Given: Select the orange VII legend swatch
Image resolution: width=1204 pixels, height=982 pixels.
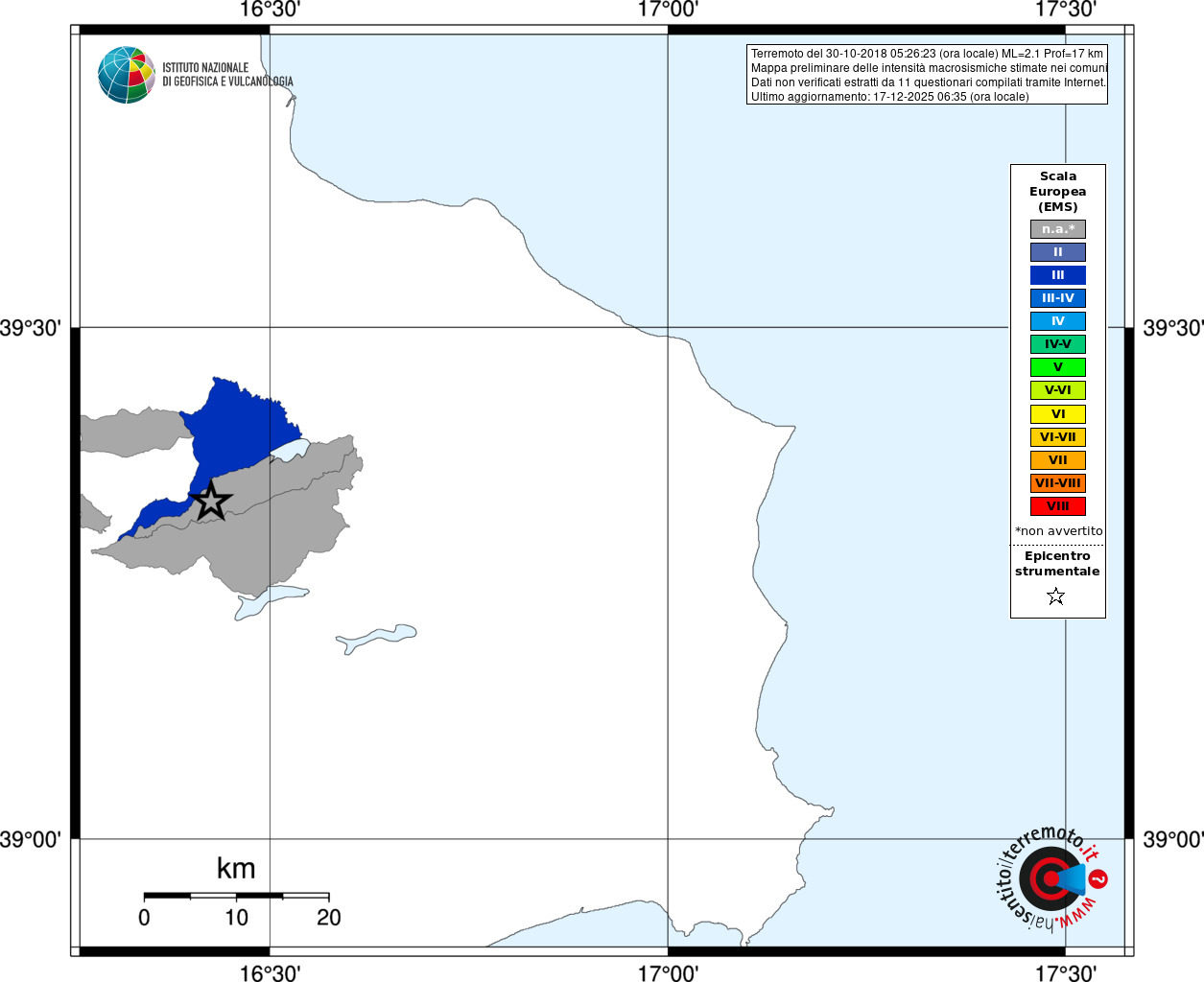Looking at the screenshot, I should click(x=1058, y=460).
